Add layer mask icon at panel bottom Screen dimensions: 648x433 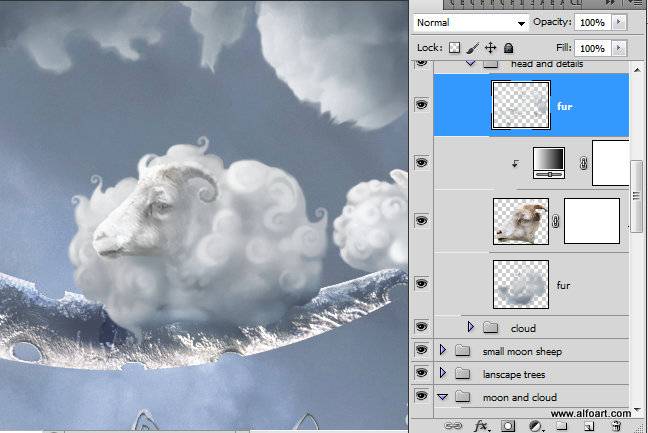(508, 426)
